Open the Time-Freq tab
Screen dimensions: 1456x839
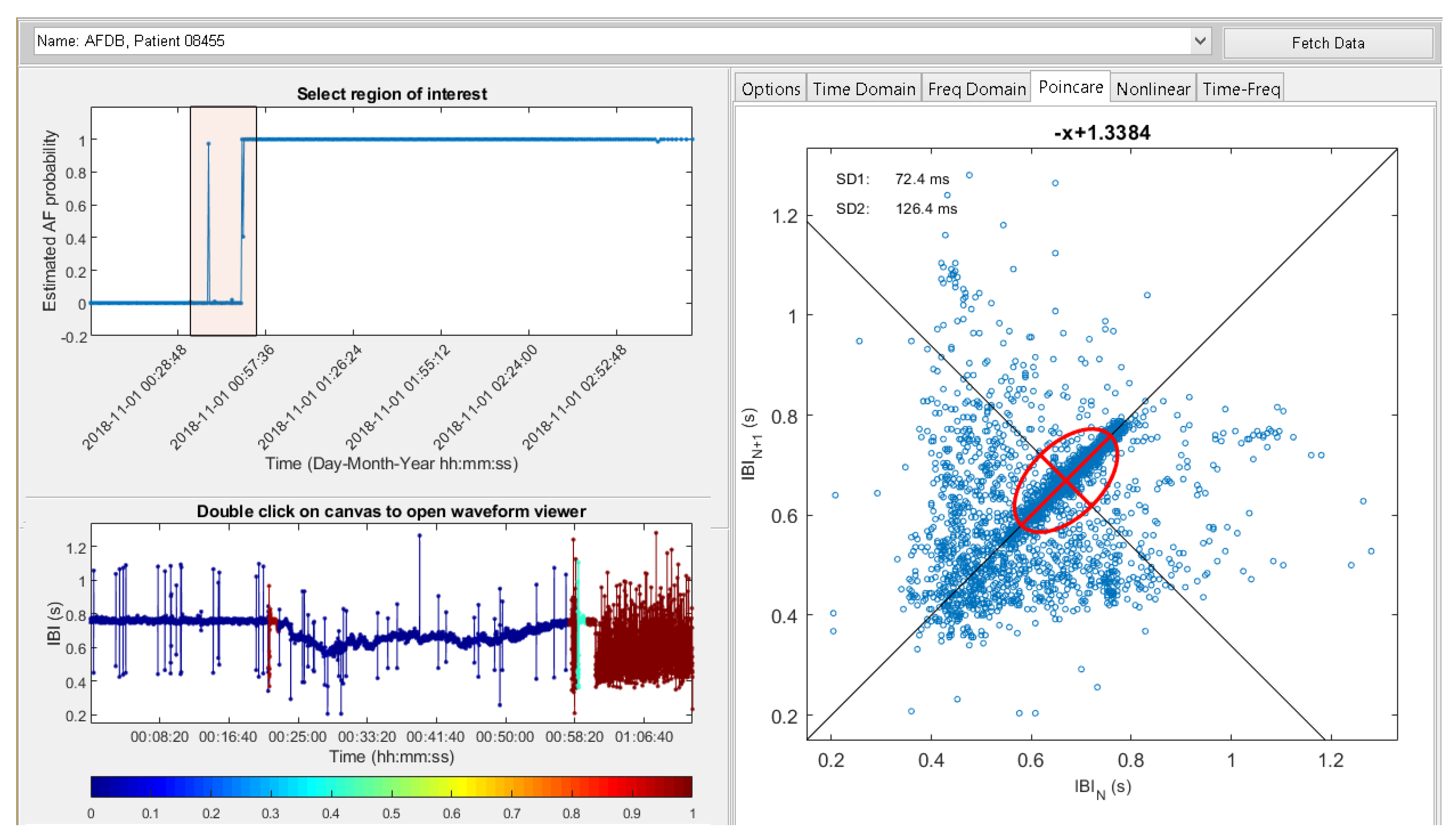pyautogui.click(x=1240, y=89)
